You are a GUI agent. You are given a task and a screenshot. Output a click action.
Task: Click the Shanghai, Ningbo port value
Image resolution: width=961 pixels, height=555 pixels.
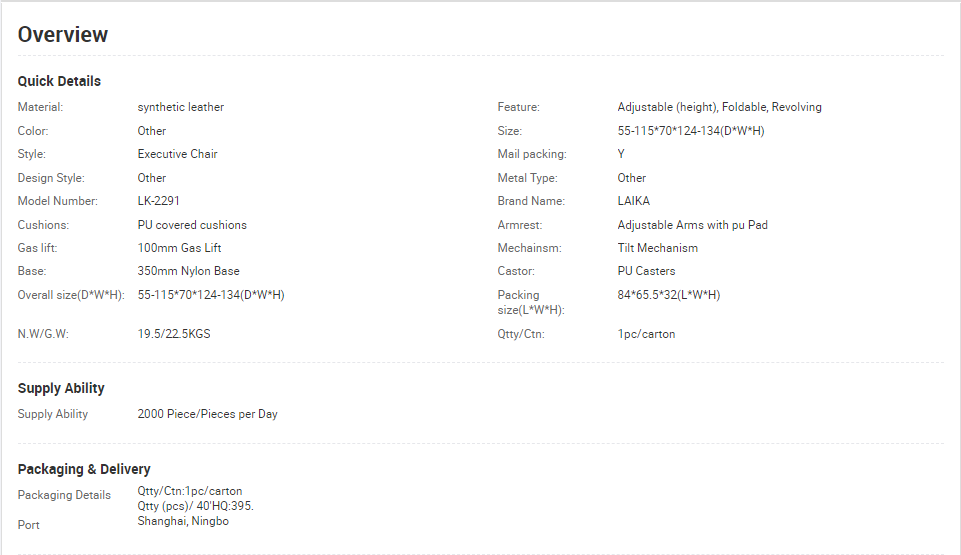pos(183,521)
